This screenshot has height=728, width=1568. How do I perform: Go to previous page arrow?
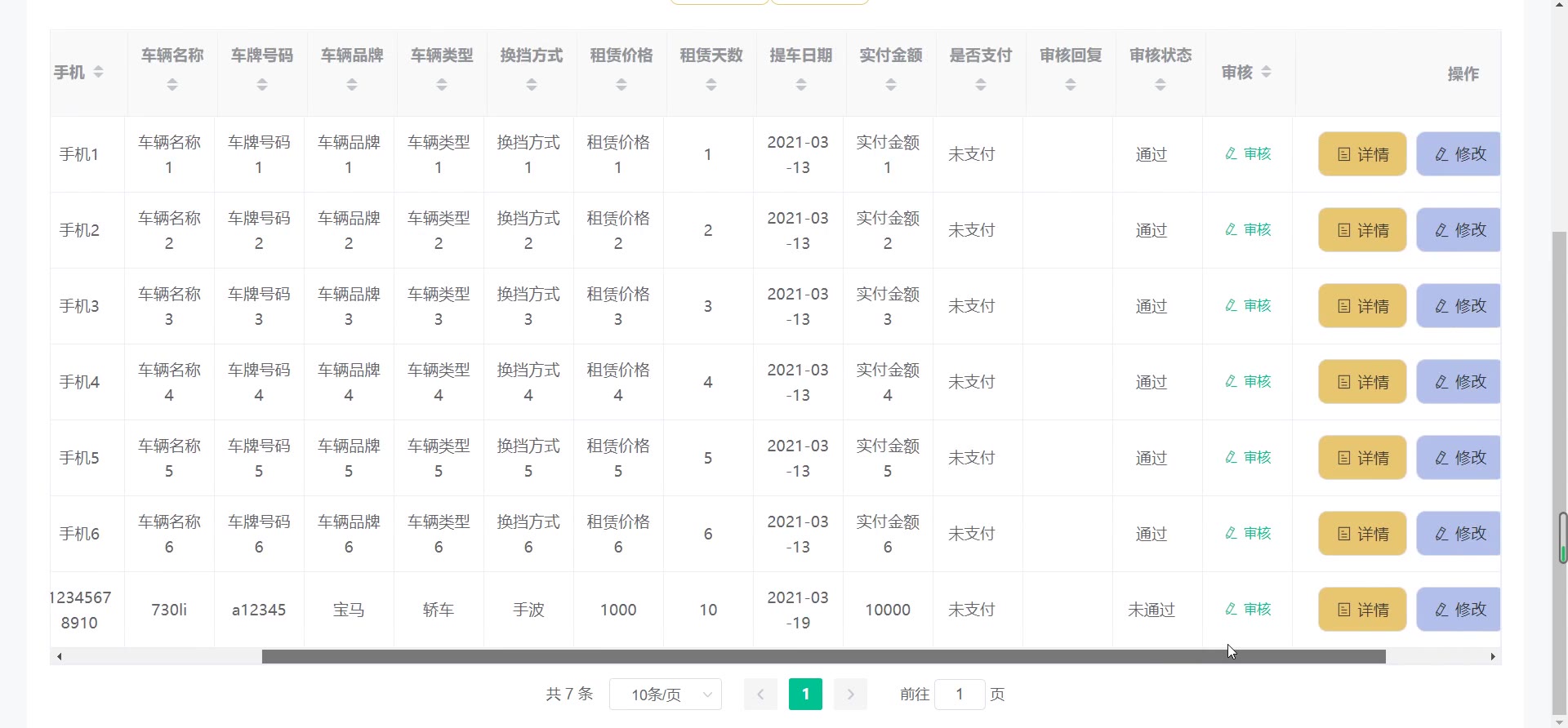(x=760, y=695)
